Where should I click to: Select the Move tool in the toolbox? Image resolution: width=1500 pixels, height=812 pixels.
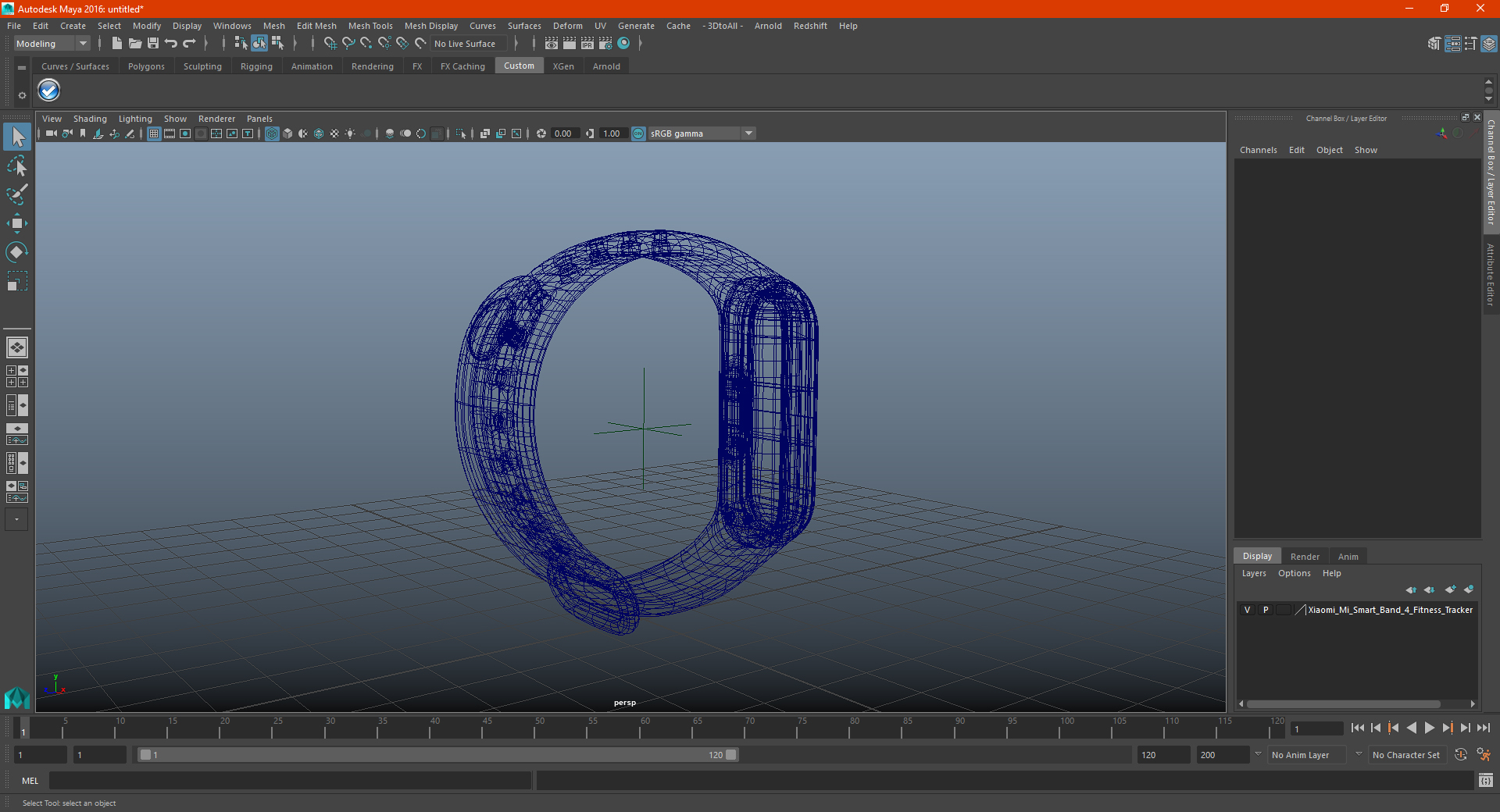tap(16, 223)
